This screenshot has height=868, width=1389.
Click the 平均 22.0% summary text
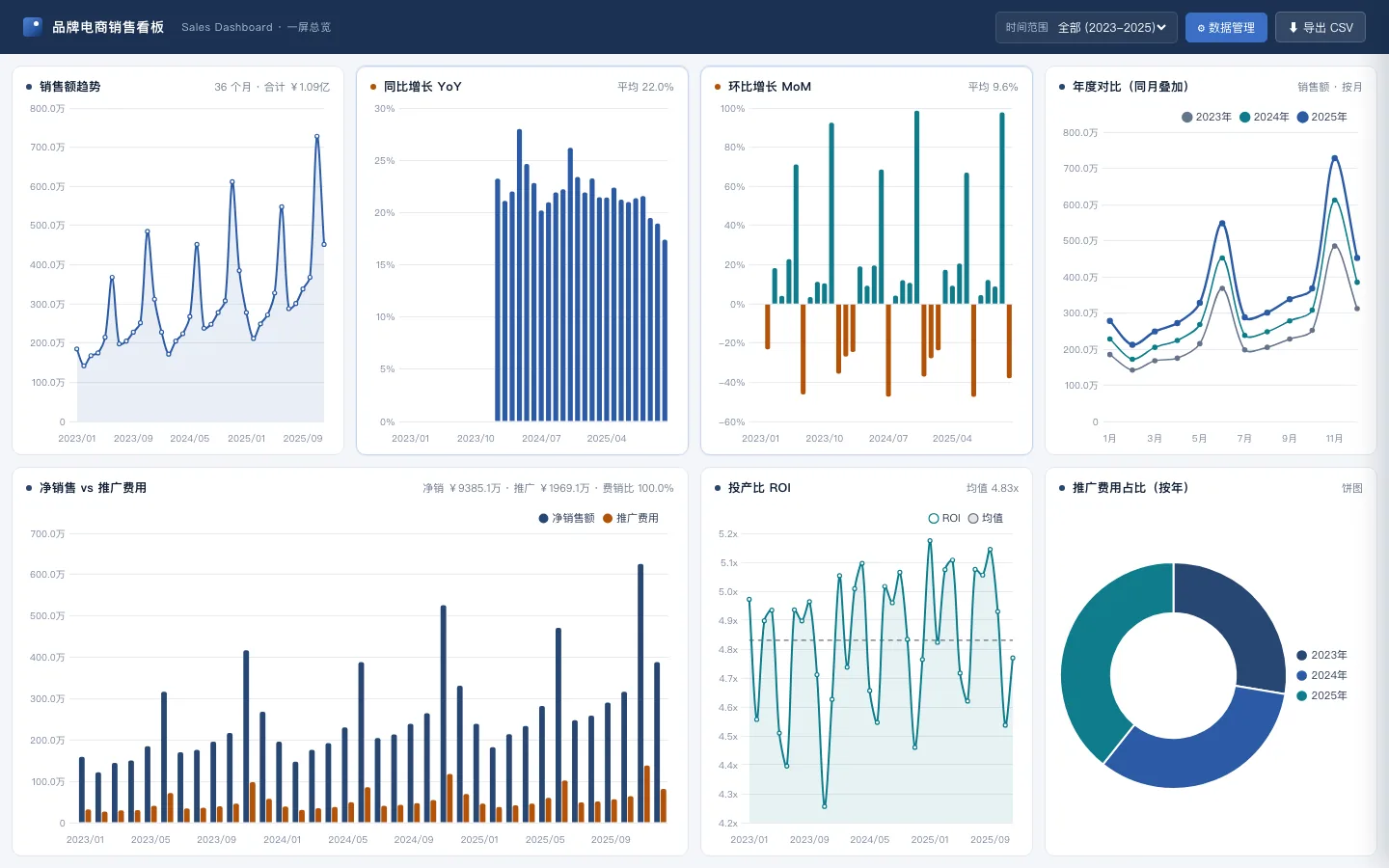645,87
